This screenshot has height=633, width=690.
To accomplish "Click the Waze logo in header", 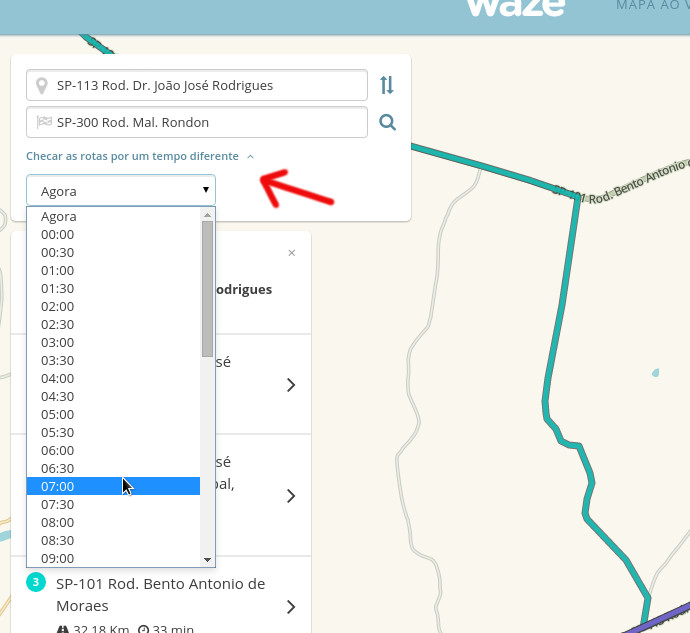I will click(x=515, y=8).
